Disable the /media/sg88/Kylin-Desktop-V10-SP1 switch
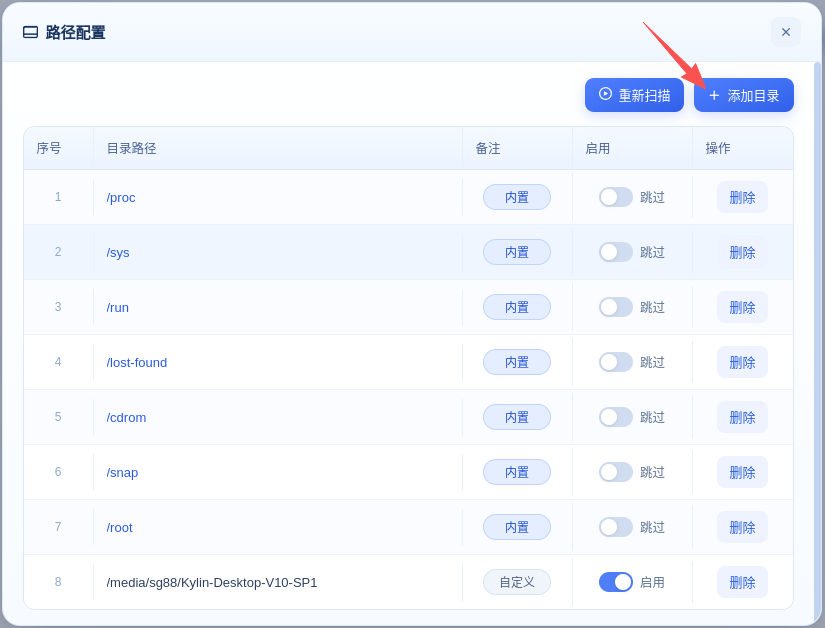The image size is (825, 628). pos(615,582)
